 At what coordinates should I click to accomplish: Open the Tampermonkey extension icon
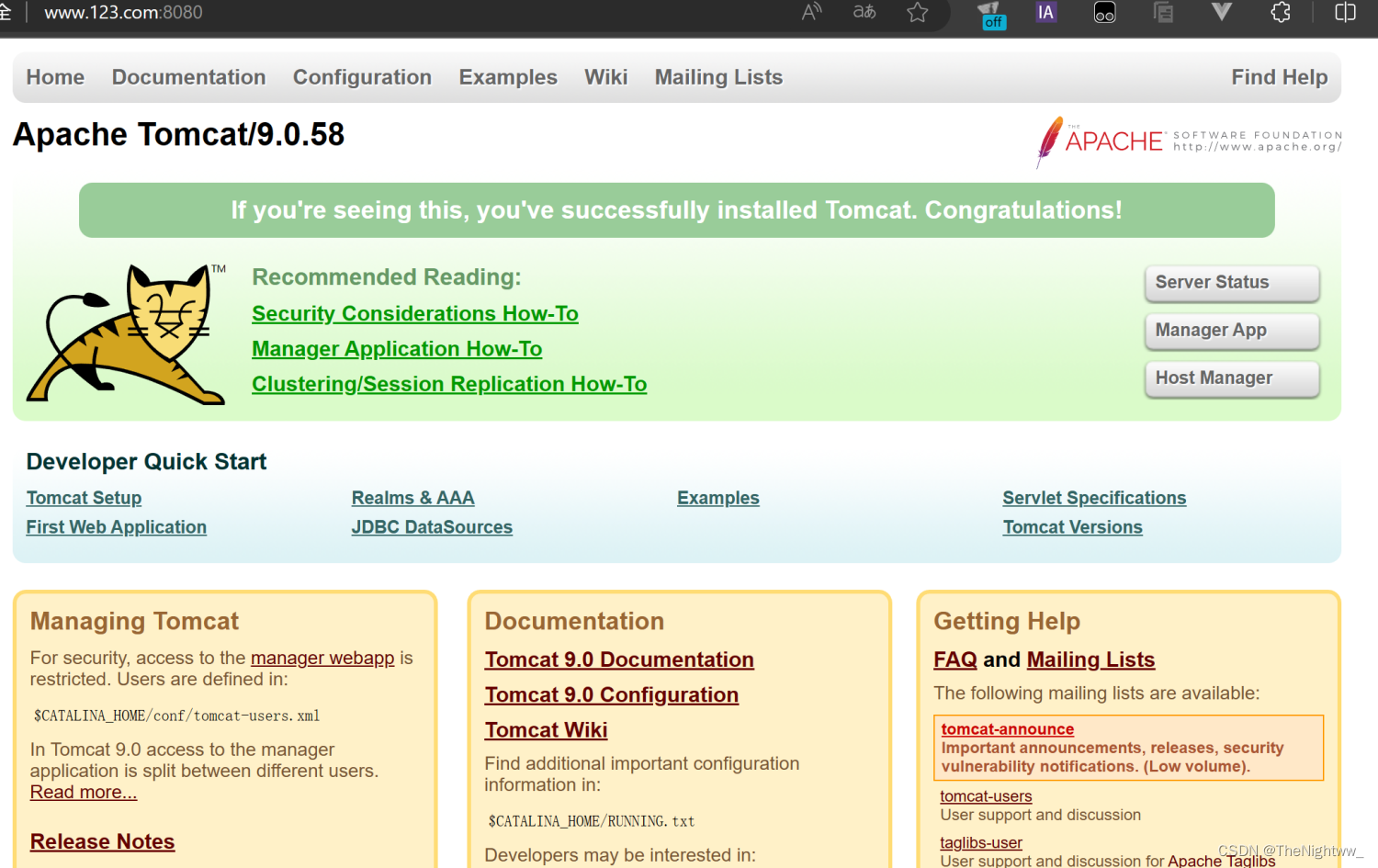pos(1105,12)
